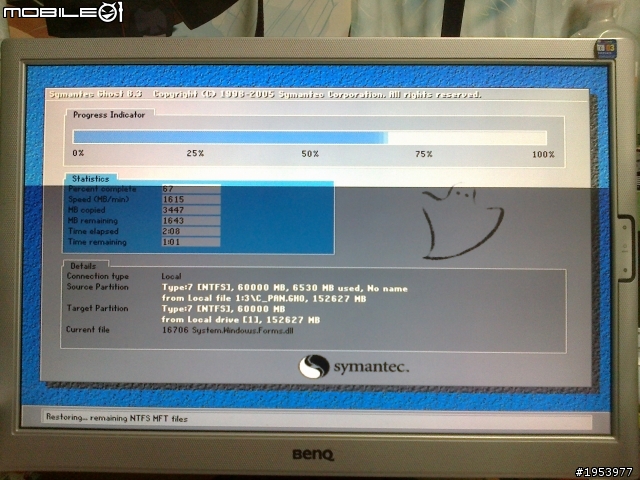This screenshot has height=480, width=640.
Task: Click the Statistics group label
Action: click(91, 179)
